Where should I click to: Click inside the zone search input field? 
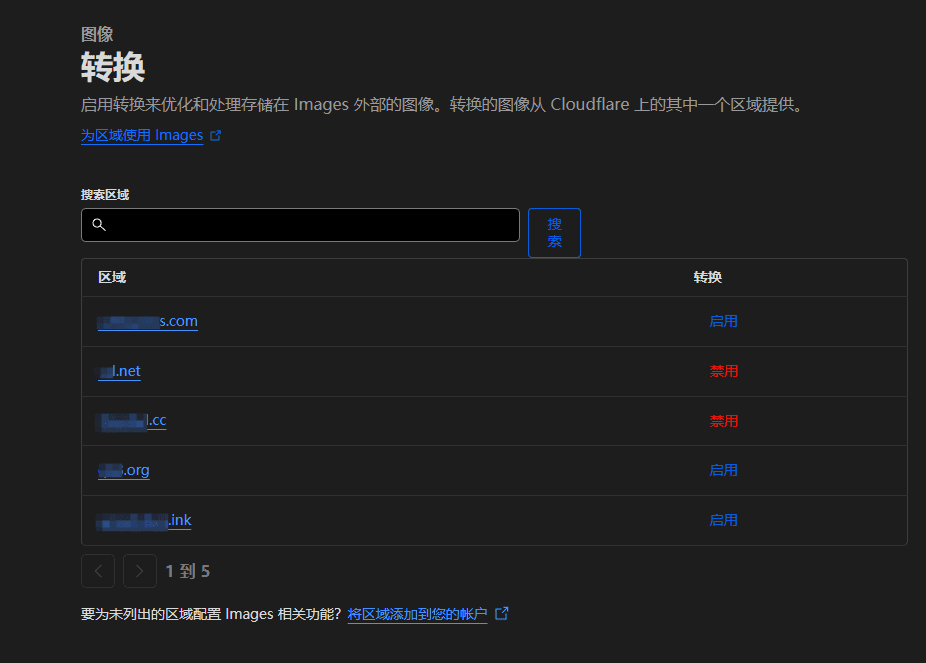[300, 224]
